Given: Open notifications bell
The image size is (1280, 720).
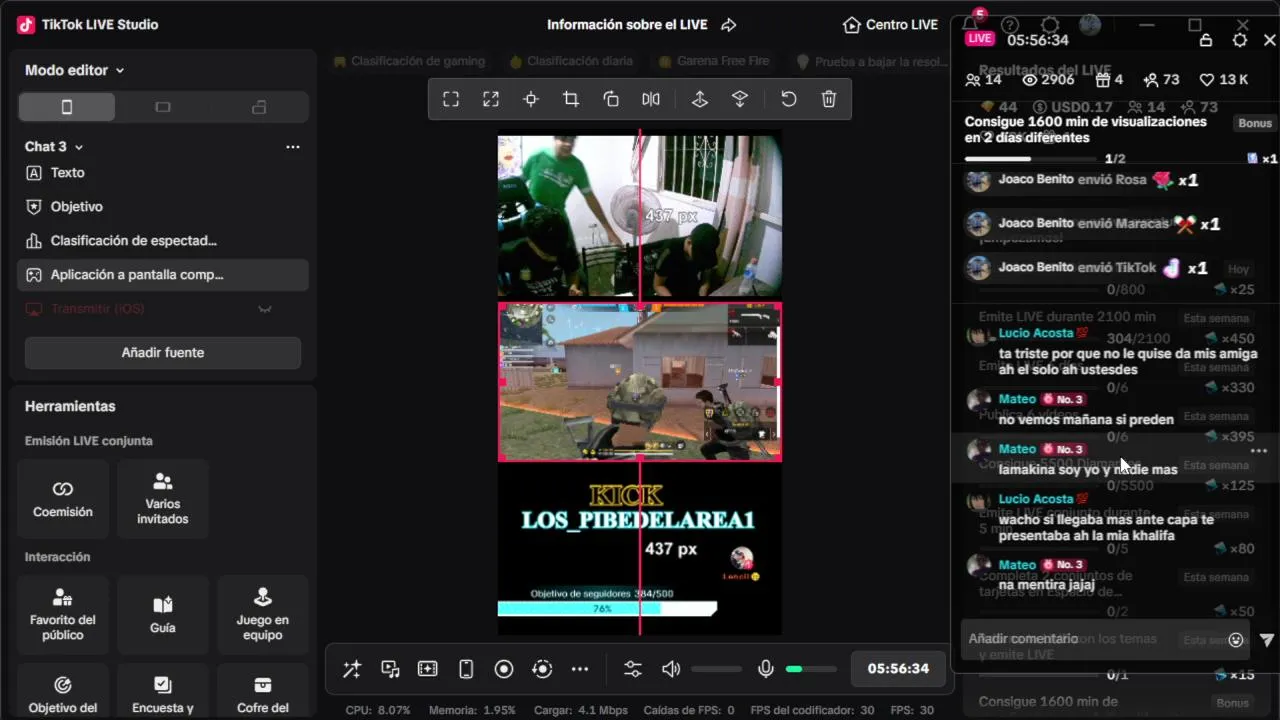Looking at the screenshot, I should coord(969,24).
